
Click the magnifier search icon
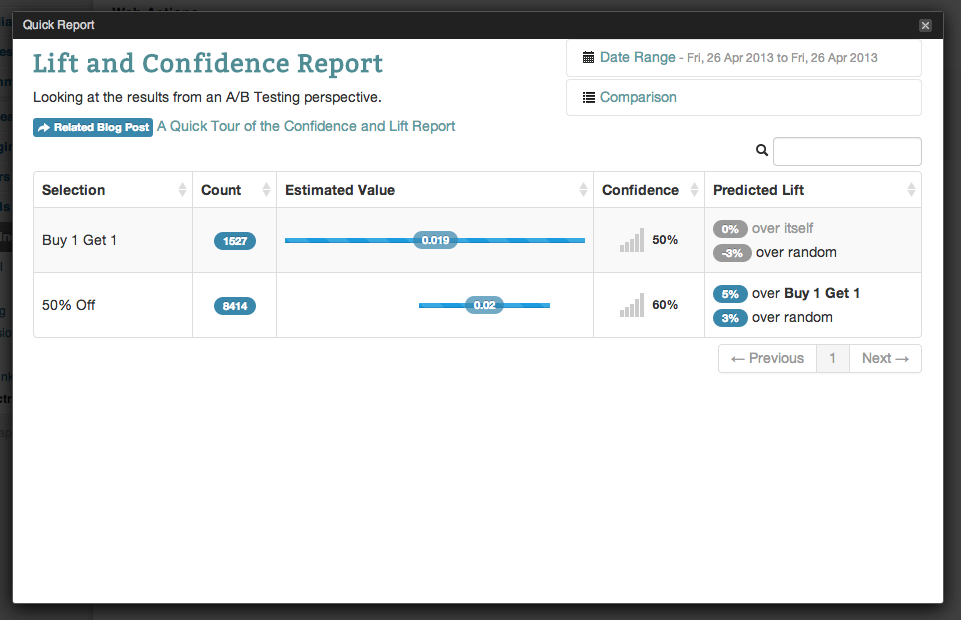point(762,151)
